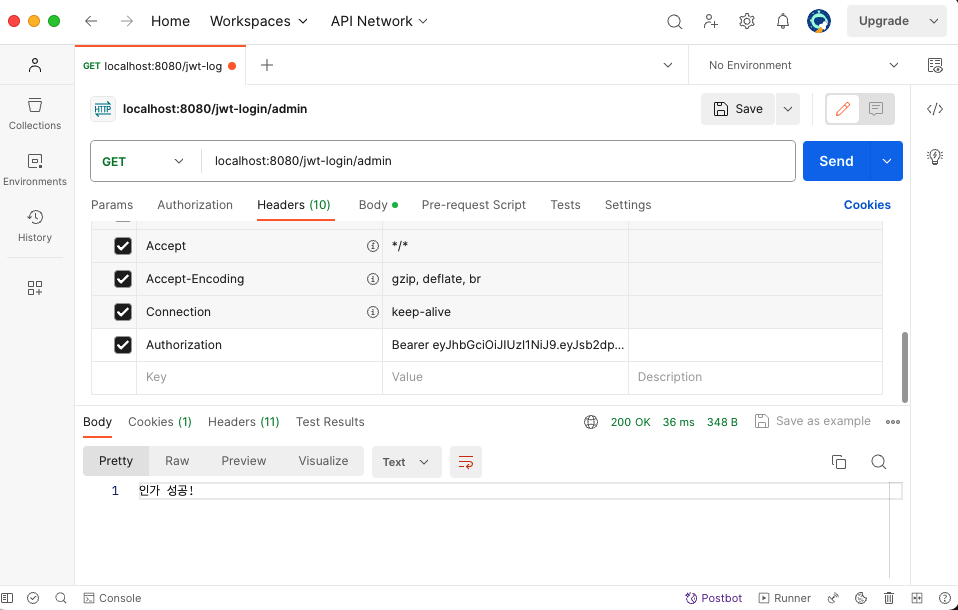Open the code snippet panel icon

(x=935, y=109)
